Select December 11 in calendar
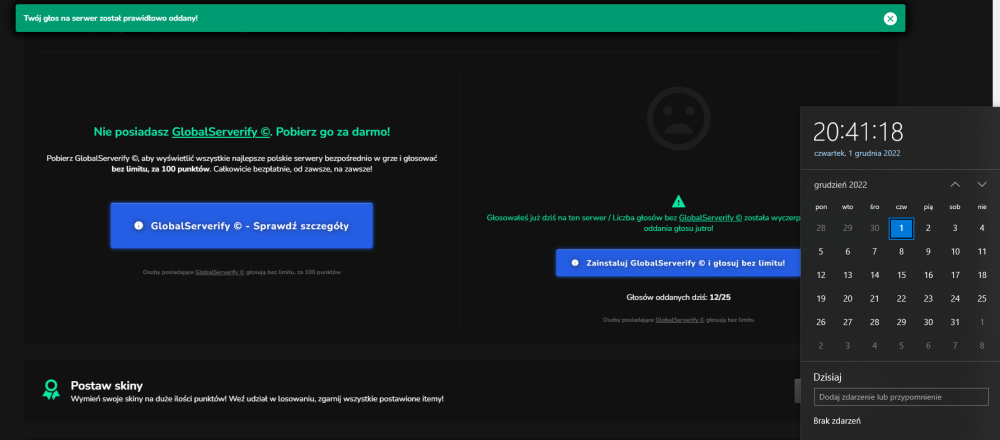This screenshot has width=1000, height=440. pos(982,252)
